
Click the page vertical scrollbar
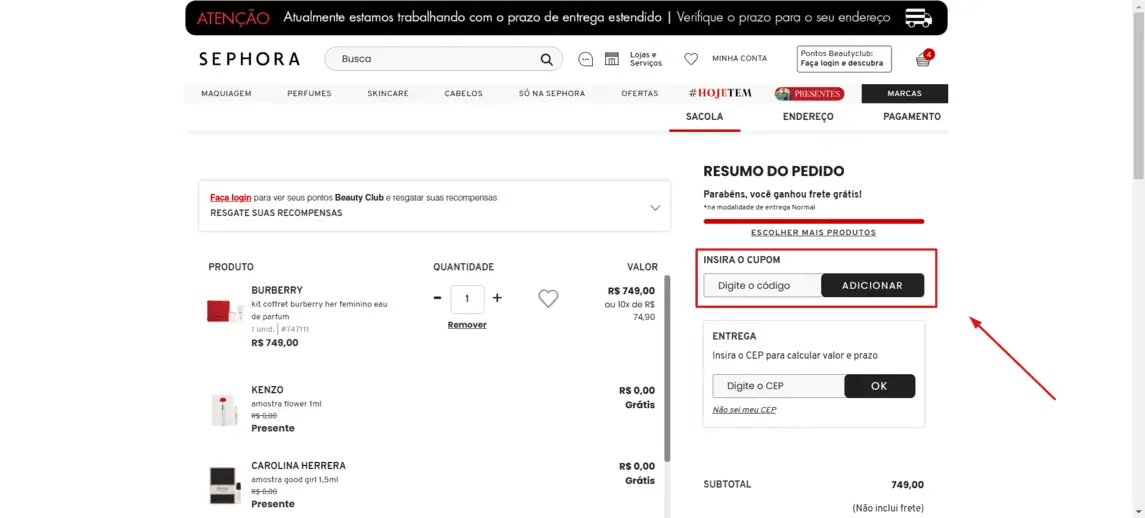1138,95
